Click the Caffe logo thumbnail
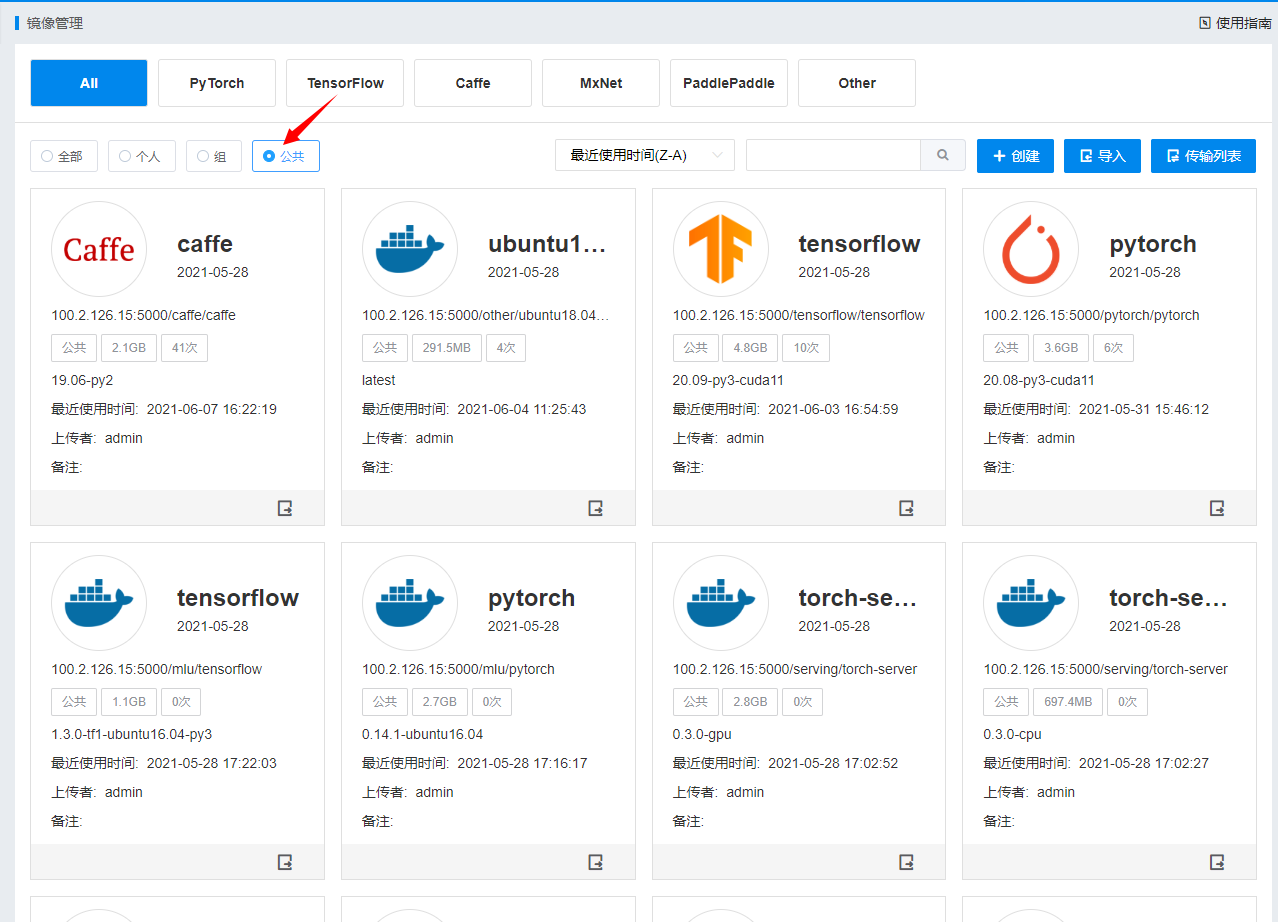The width and height of the screenshot is (1278, 922). point(99,250)
